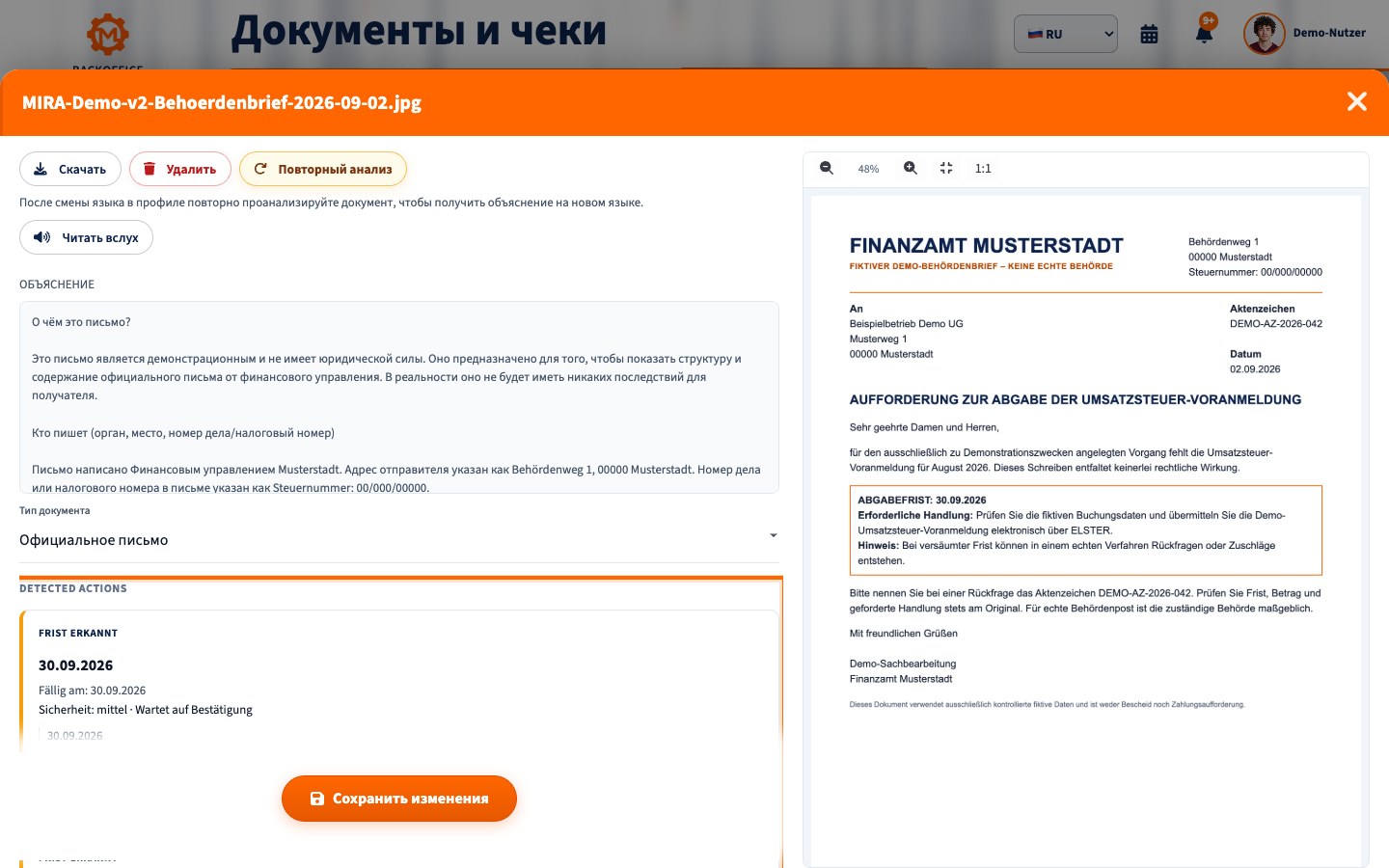Click the Скачать download button

point(70,169)
